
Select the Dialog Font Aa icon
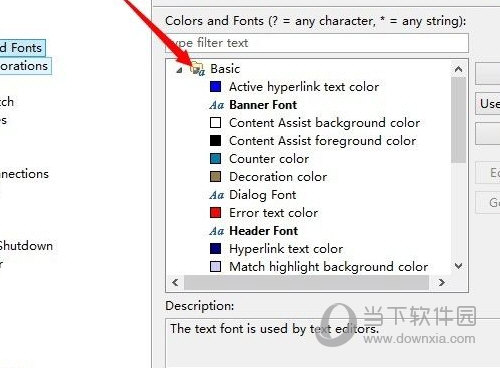(x=217, y=195)
